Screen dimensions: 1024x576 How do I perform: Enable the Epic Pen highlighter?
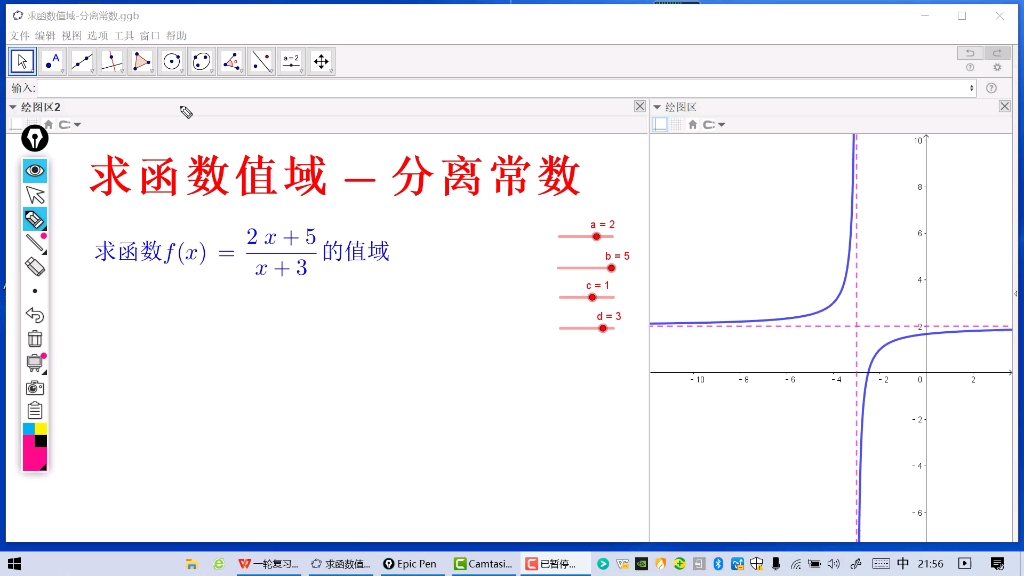click(x=35, y=219)
